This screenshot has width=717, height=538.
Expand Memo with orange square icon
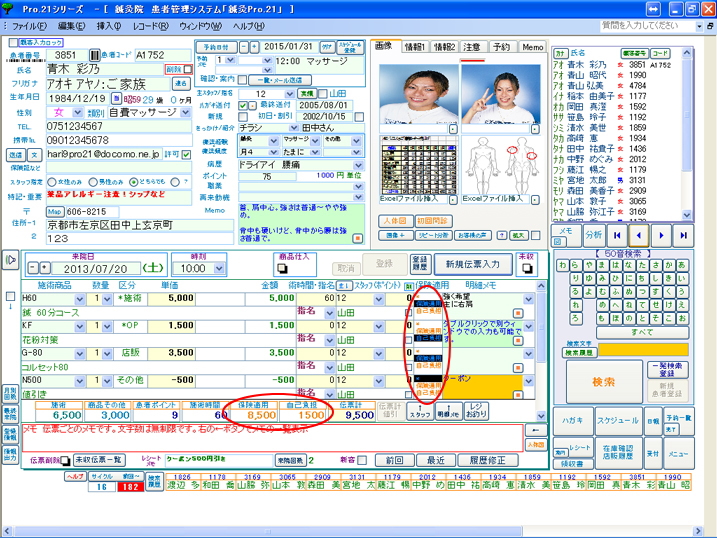click(x=358, y=238)
